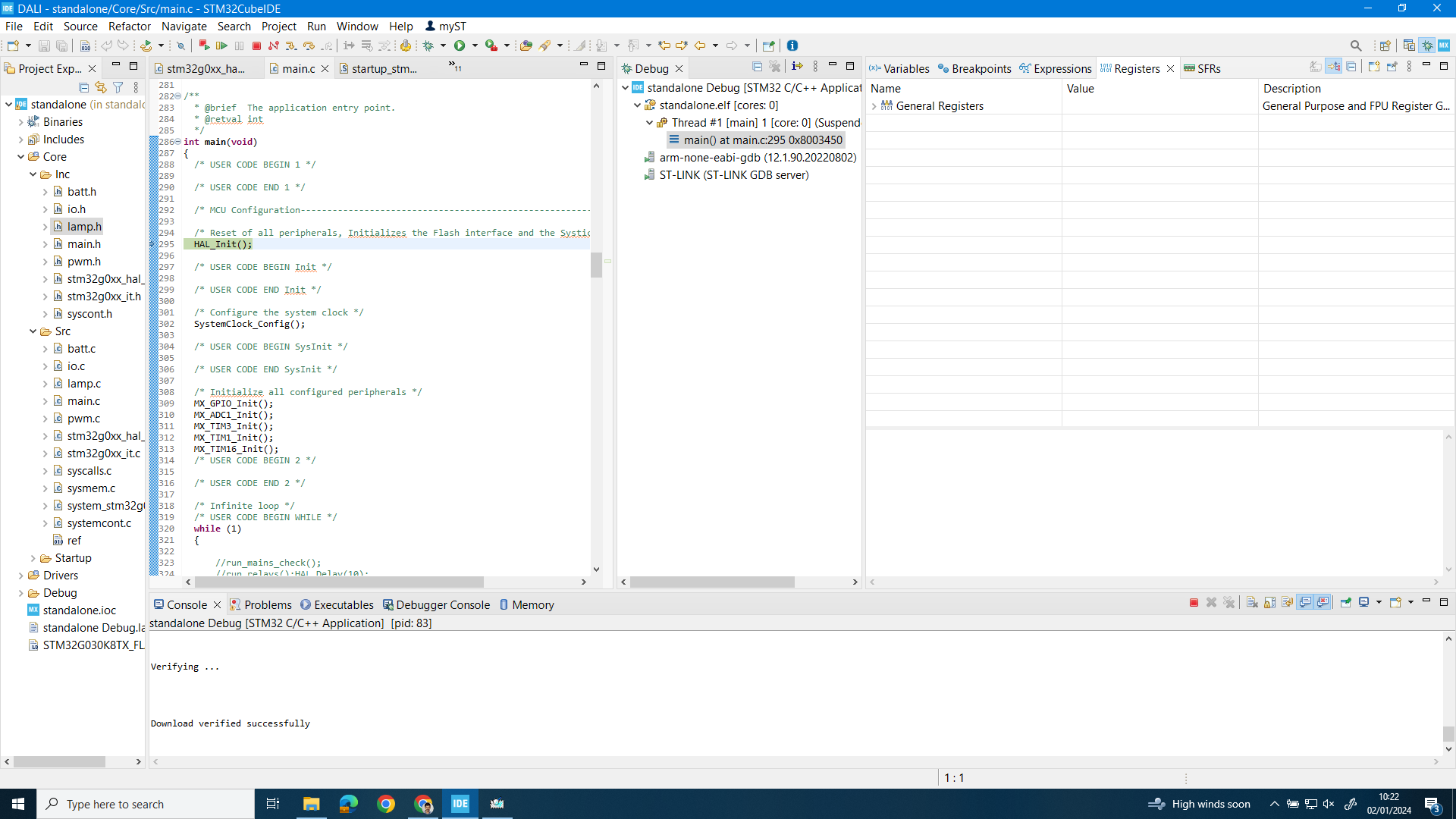Pin the Console view
Screen dimensions: 1456x819
click(1347, 603)
